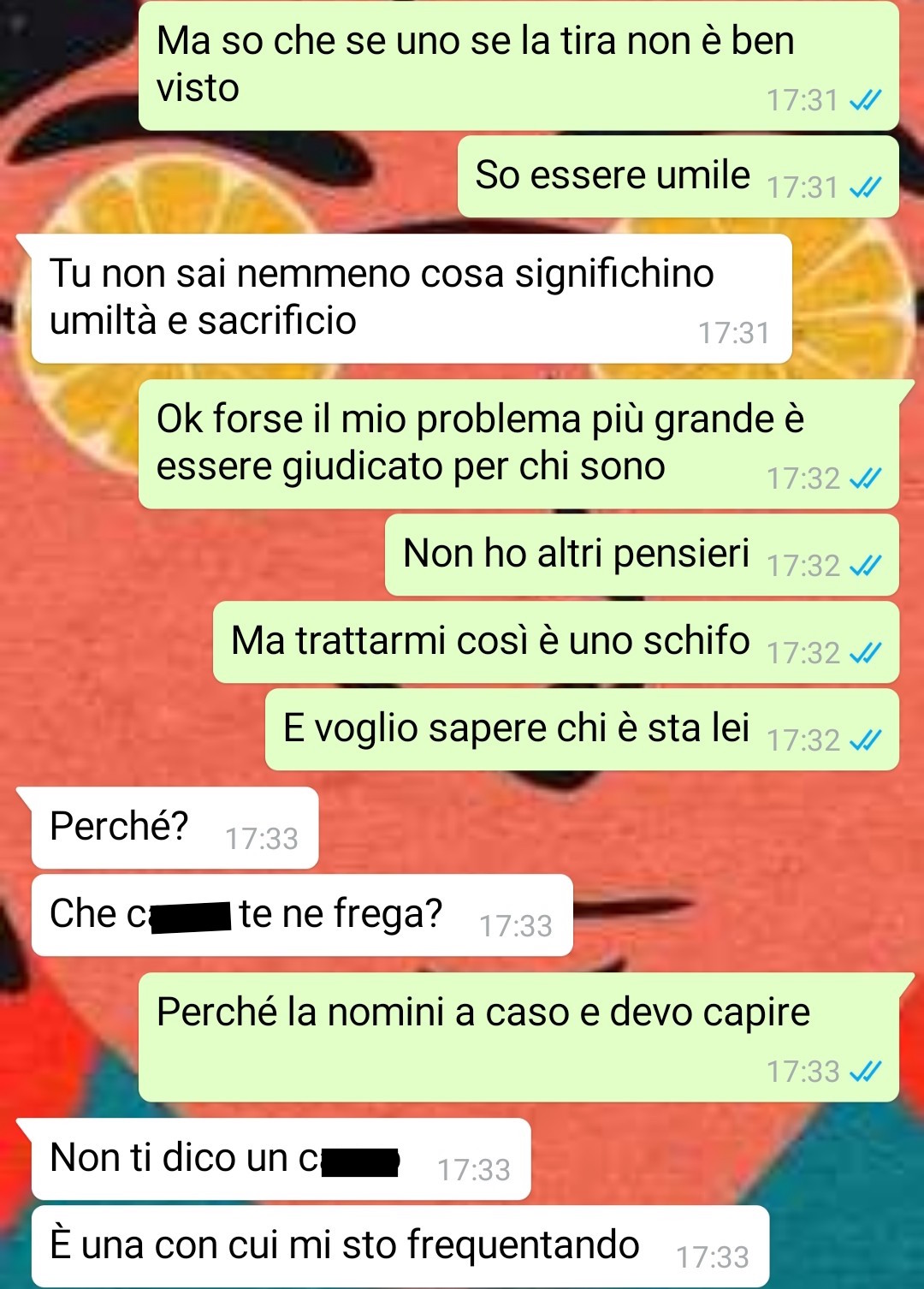Image resolution: width=924 pixels, height=1289 pixels.
Task: Select the 'Perché?' message bubble
Action: pos(175,828)
